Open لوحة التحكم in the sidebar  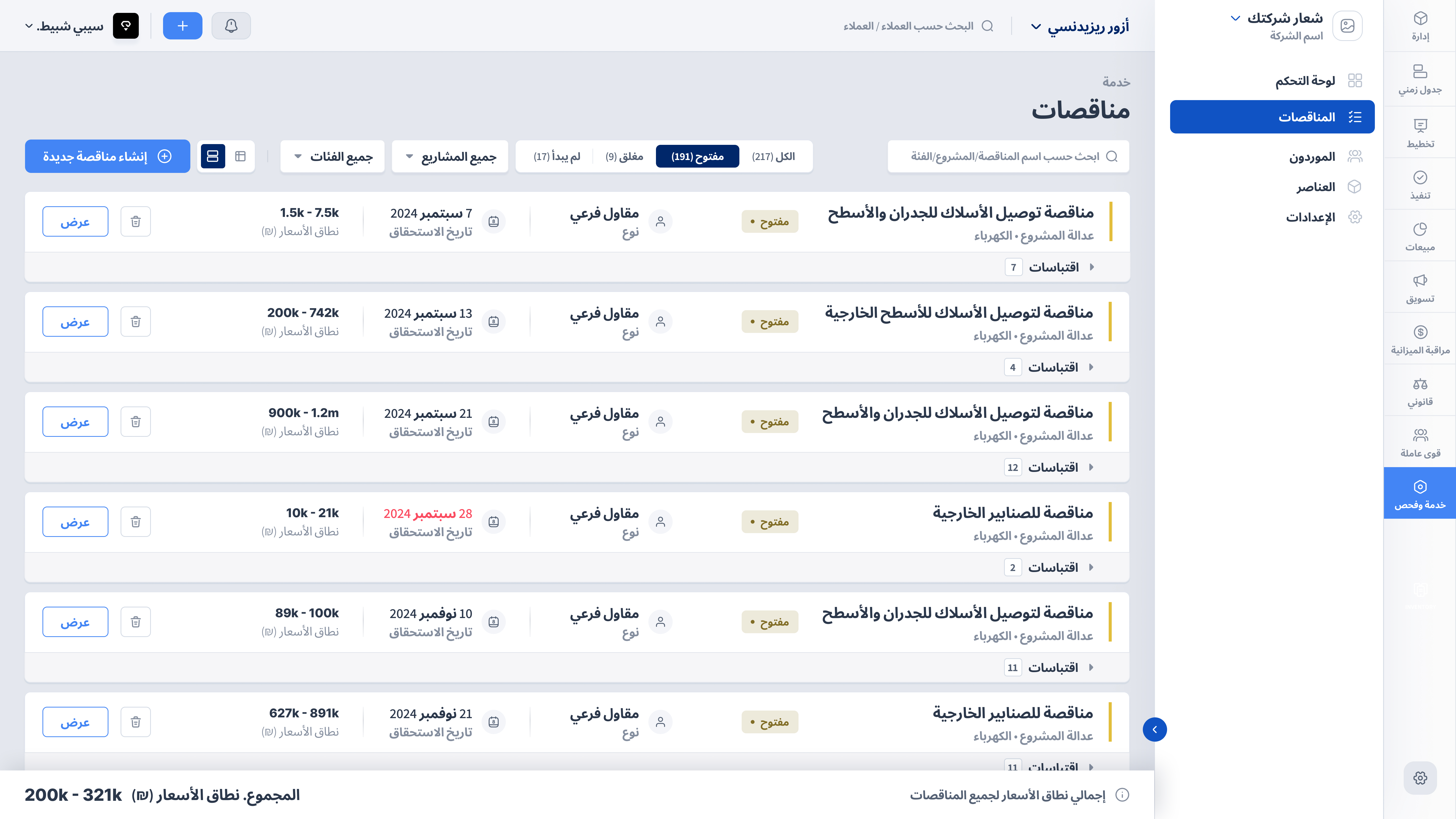click(x=1272, y=80)
